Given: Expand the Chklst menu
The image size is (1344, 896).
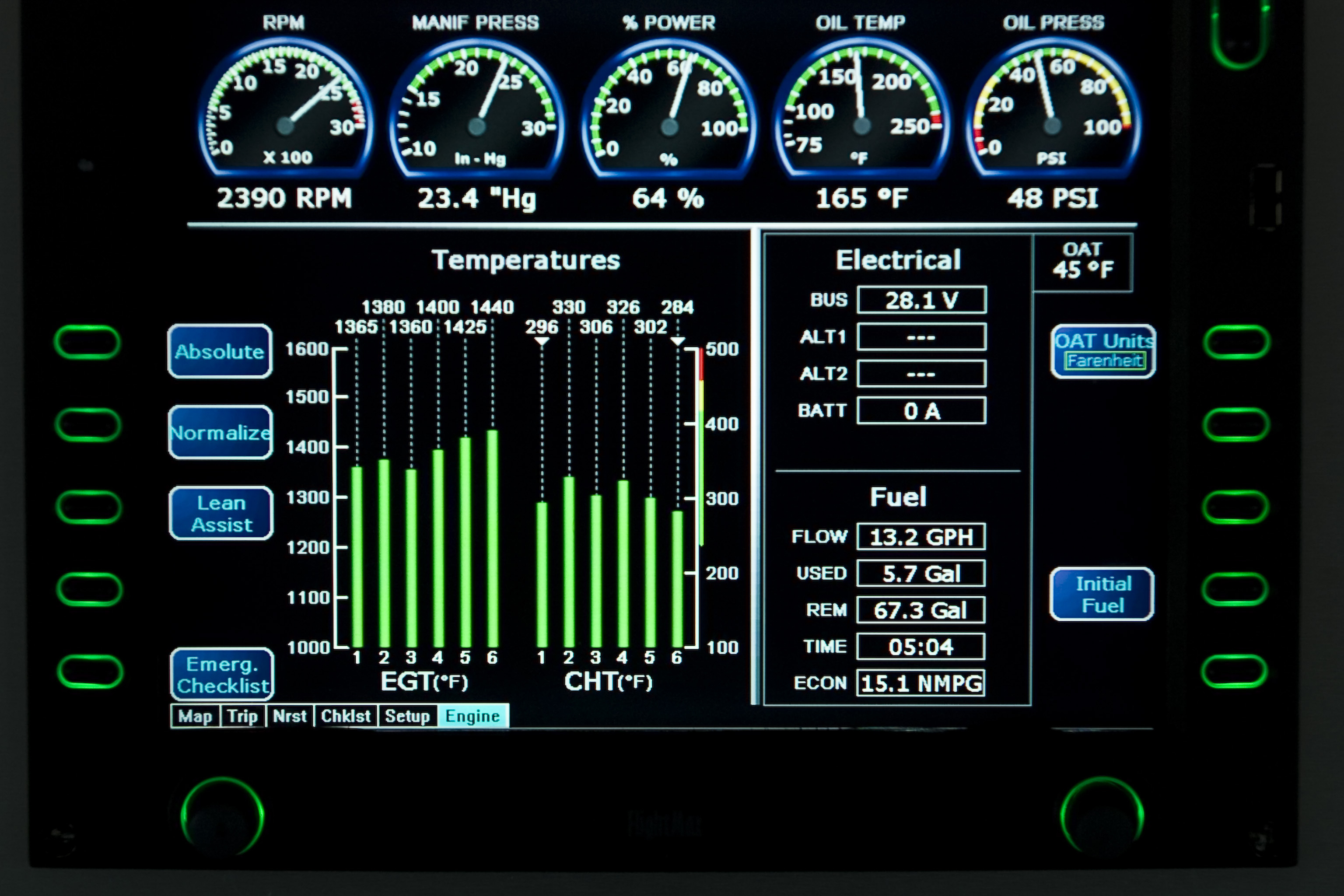Looking at the screenshot, I should (x=346, y=715).
